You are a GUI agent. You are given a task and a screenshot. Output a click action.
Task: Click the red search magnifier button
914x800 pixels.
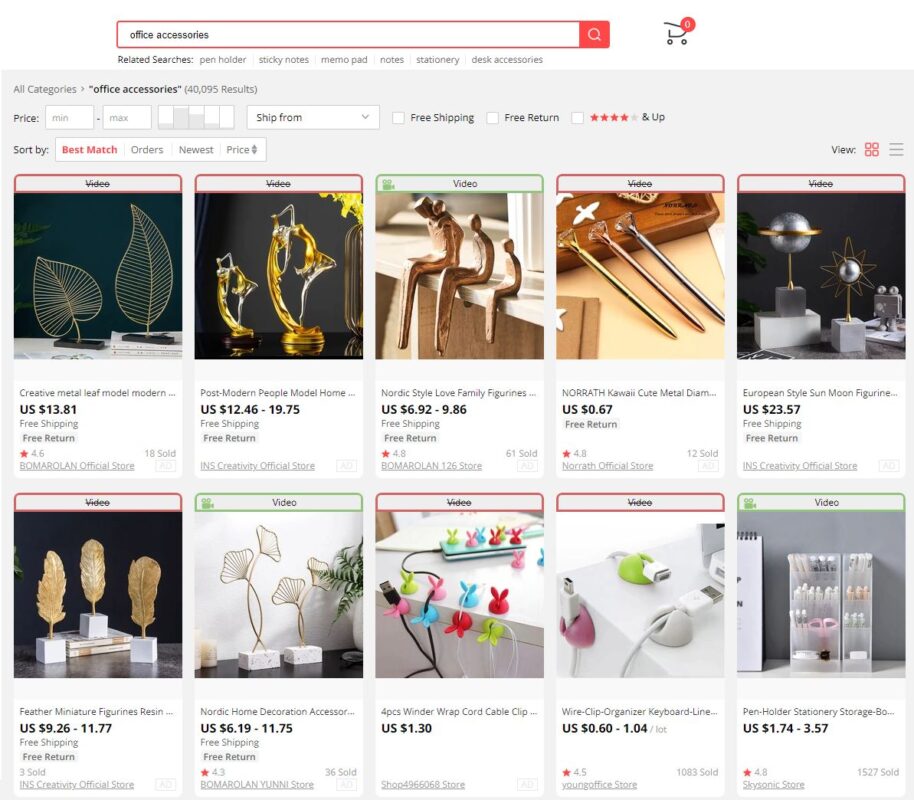(594, 34)
